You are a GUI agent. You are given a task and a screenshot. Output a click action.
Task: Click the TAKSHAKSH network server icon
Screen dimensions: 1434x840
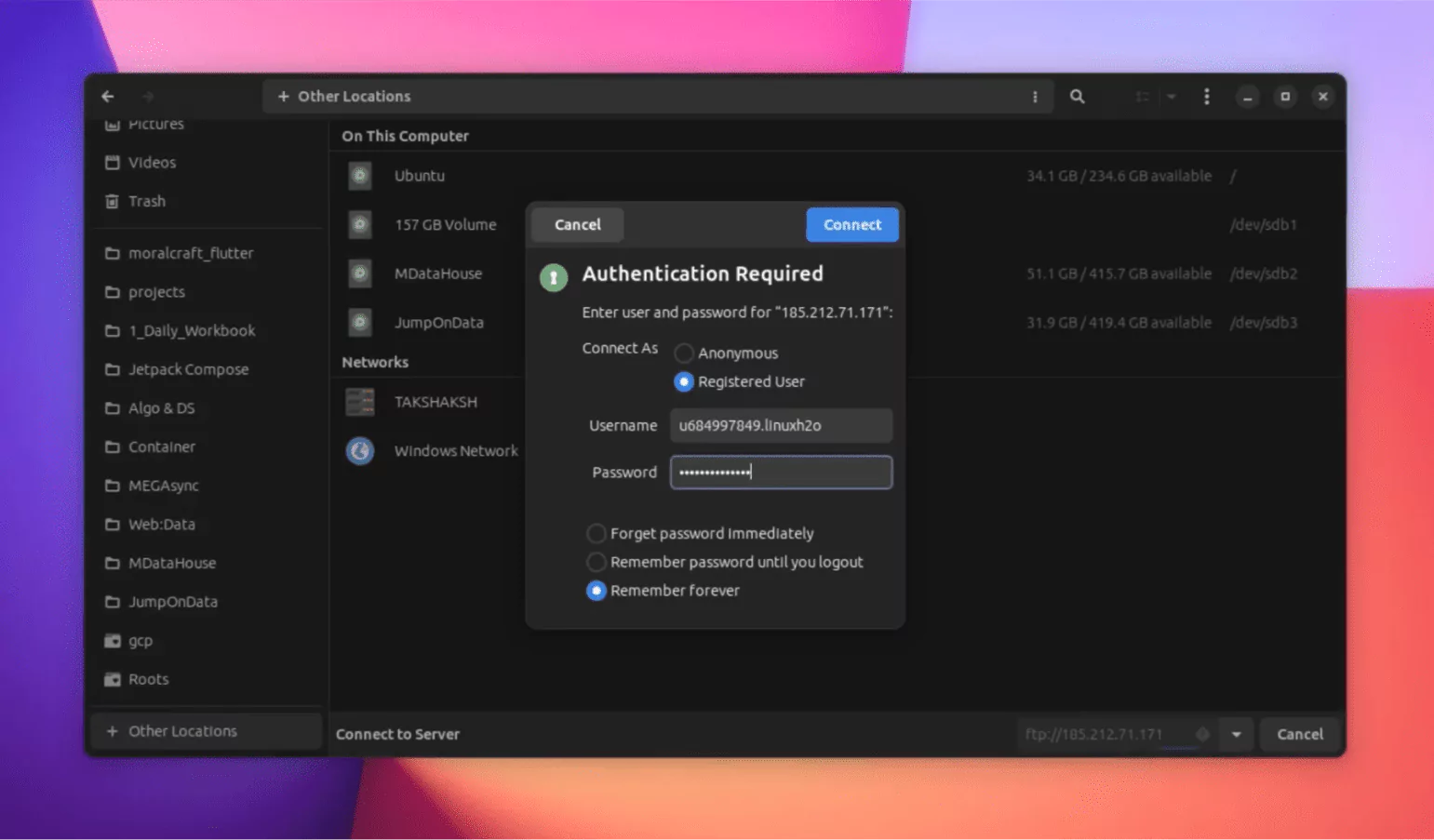coord(360,402)
